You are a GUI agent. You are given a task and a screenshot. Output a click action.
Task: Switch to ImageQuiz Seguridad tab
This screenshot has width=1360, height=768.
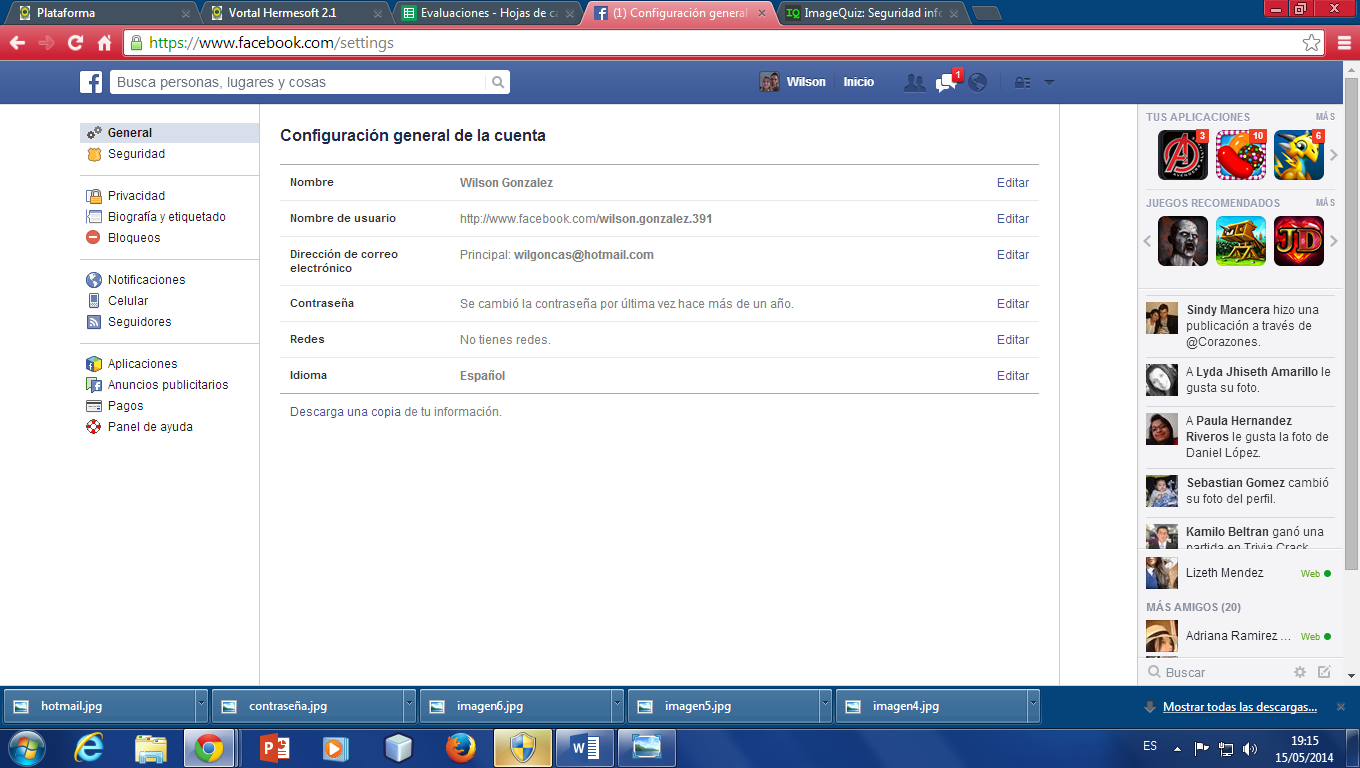[871, 13]
